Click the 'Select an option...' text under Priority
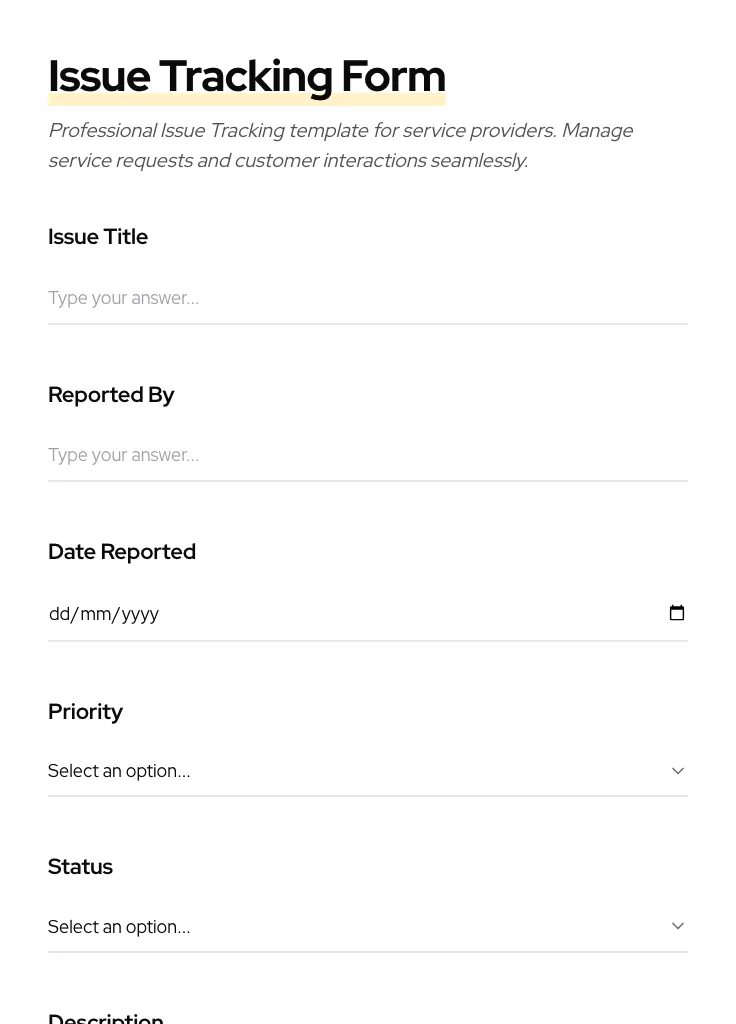736x1024 pixels. [119, 770]
